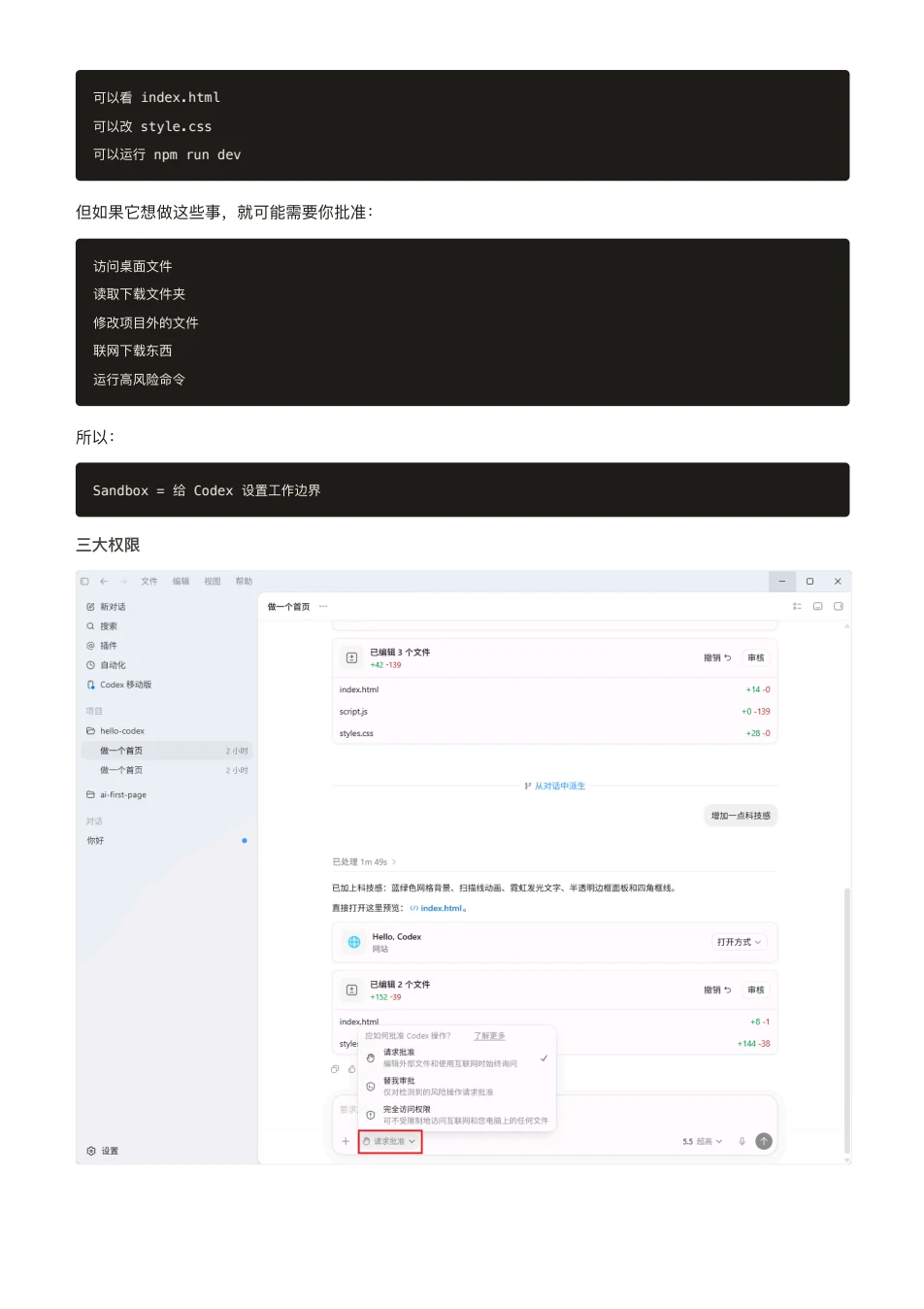Add attachment with the plus icon
Image resolution: width=924 pixels, height=1309 pixels.
point(346,1141)
